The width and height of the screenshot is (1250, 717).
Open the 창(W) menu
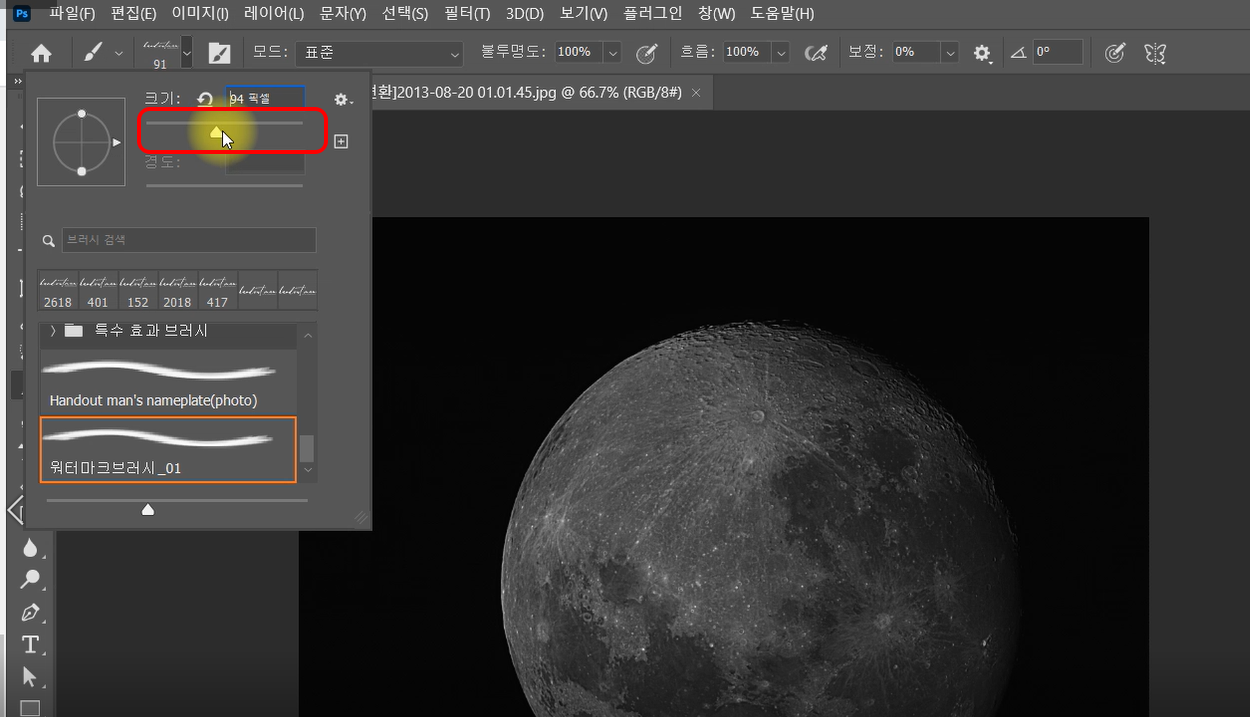(716, 14)
